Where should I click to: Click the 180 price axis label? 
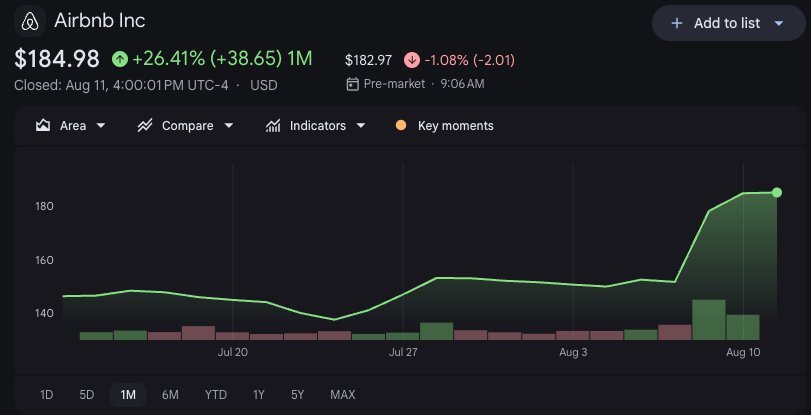pos(46,206)
